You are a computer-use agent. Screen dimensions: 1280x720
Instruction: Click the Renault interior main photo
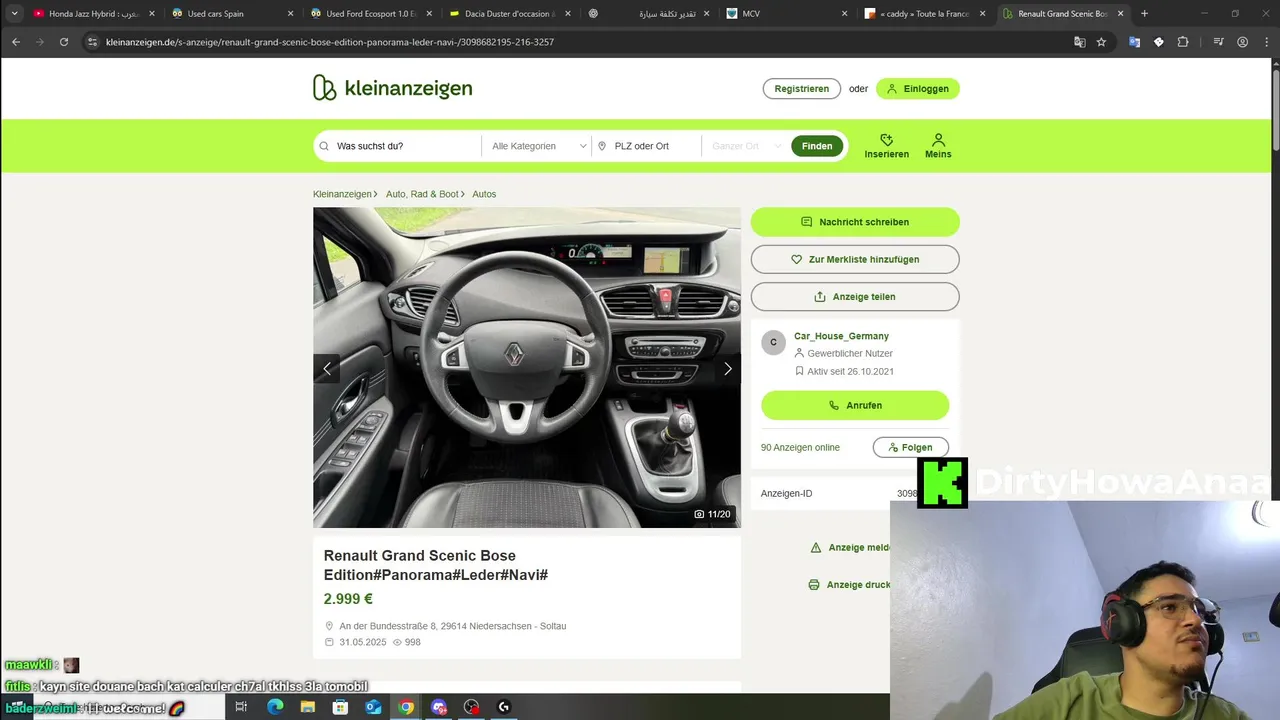[x=527, y=367]
